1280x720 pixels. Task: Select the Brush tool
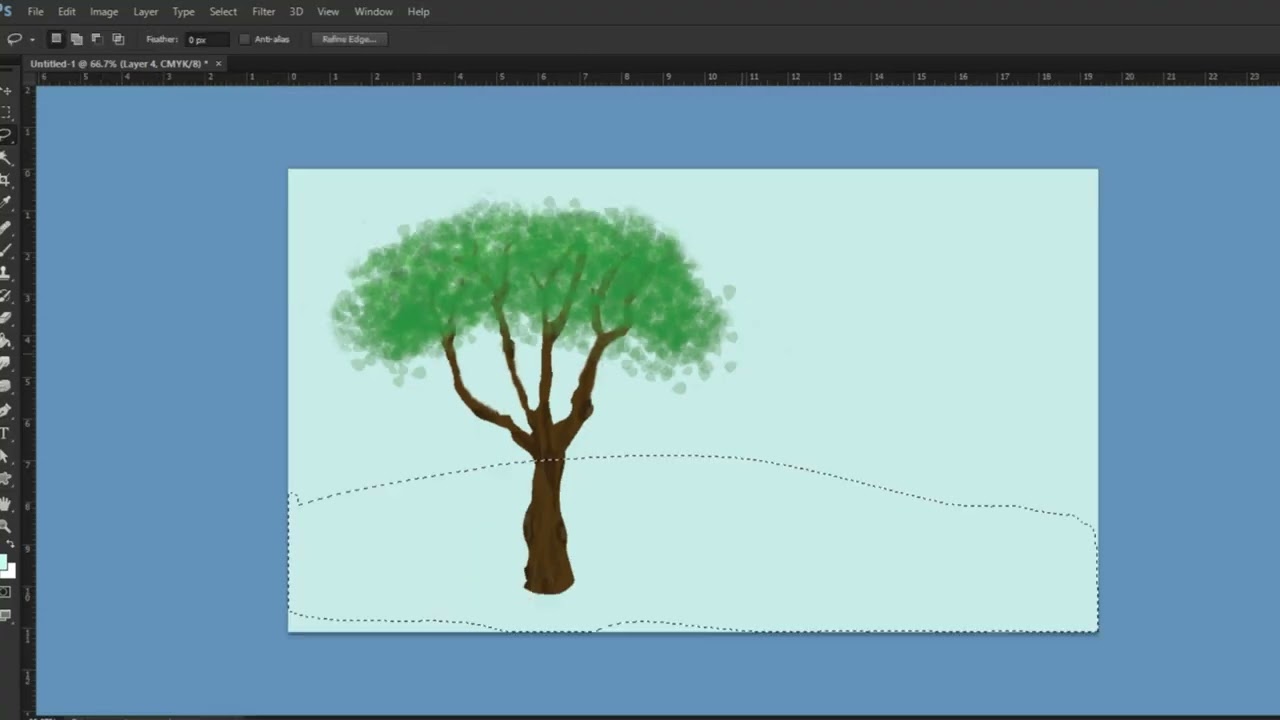[5, 250]
